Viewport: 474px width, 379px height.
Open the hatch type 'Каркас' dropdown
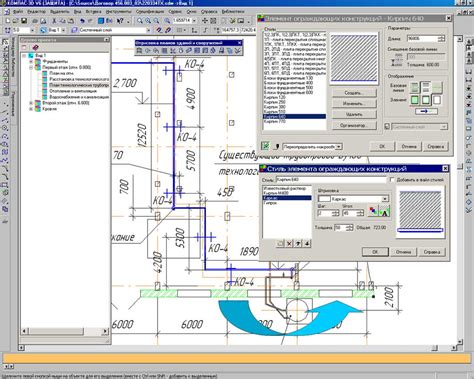click(x=385, y=199)
